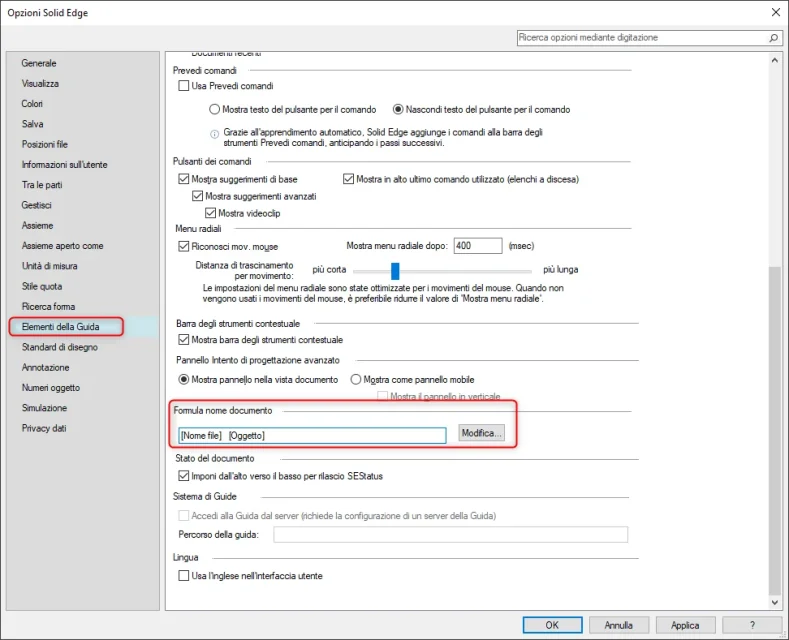Click the "Prevedi comandi" section heading
The height and width of the screenshot is (640, 789).
tap(204, 70)
